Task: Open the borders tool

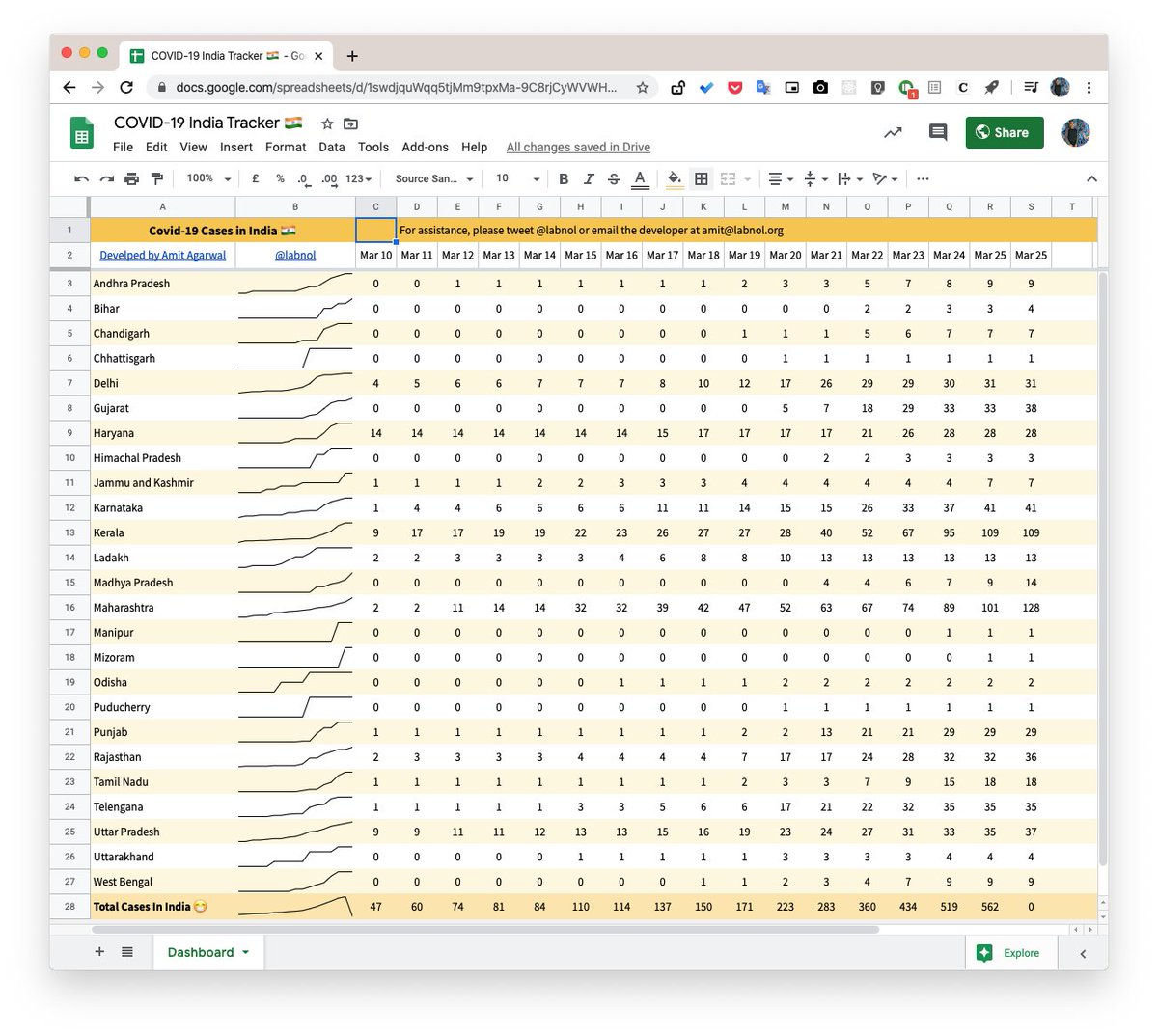Action: (x=702, y=178)
